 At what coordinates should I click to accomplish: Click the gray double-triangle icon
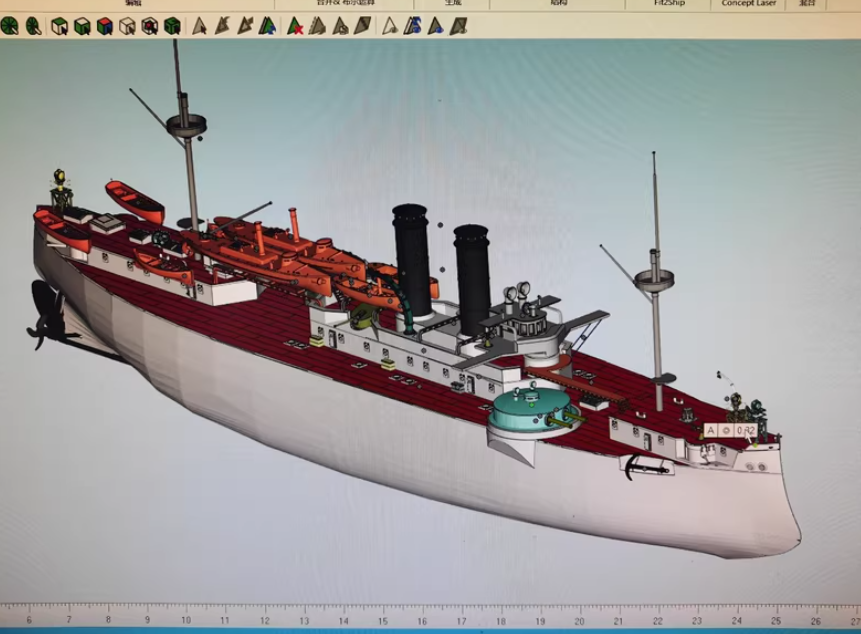point(317,26)
